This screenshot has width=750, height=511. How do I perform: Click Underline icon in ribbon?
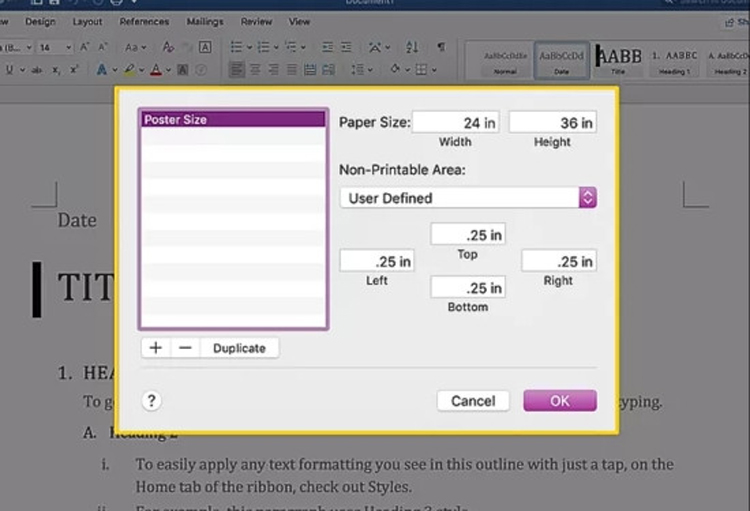click(10, 70)
